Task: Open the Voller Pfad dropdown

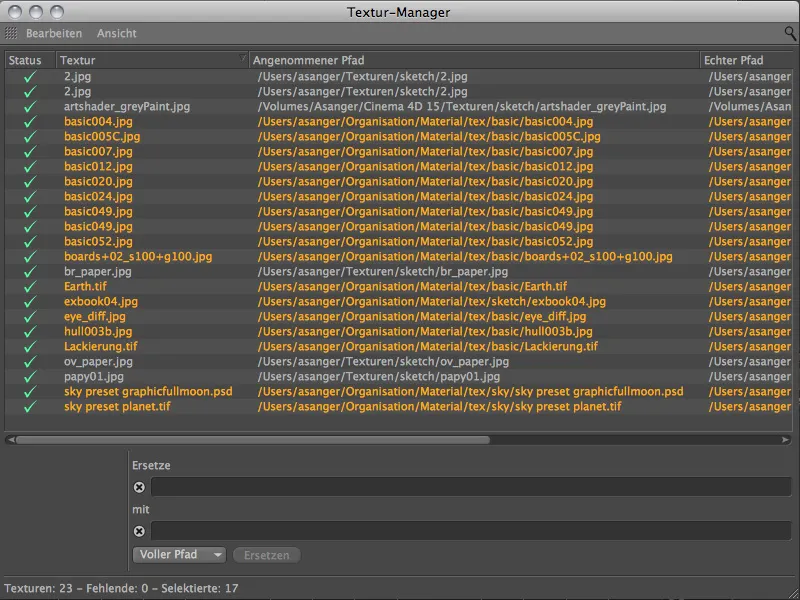Action: [x=179, y=555]
